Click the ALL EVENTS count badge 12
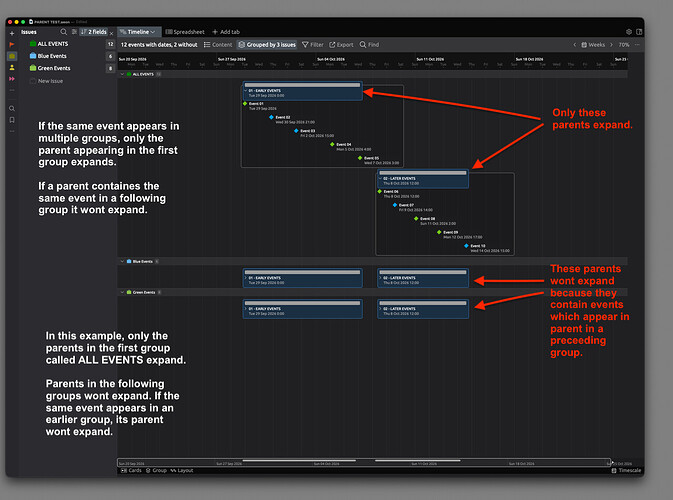 tap(110, 44)
